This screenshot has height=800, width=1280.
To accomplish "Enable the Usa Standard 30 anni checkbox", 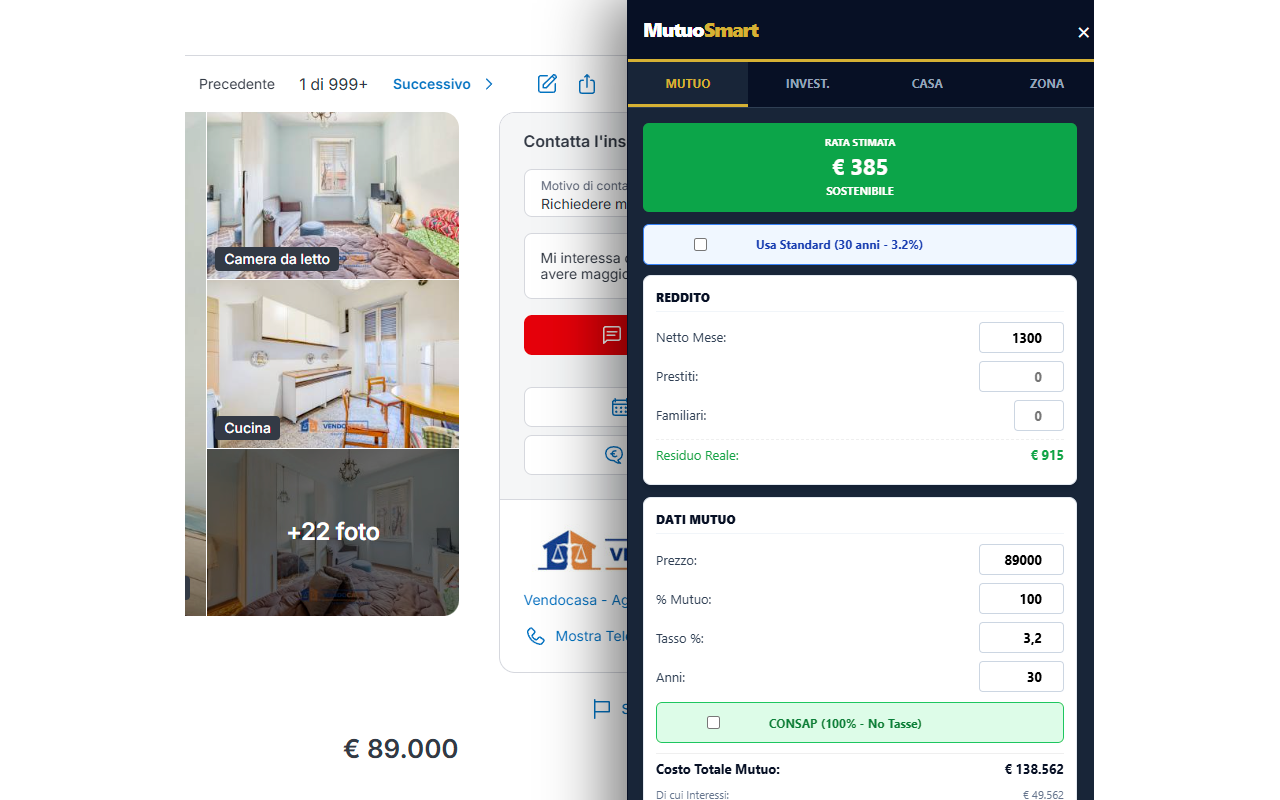I will 700,244.
